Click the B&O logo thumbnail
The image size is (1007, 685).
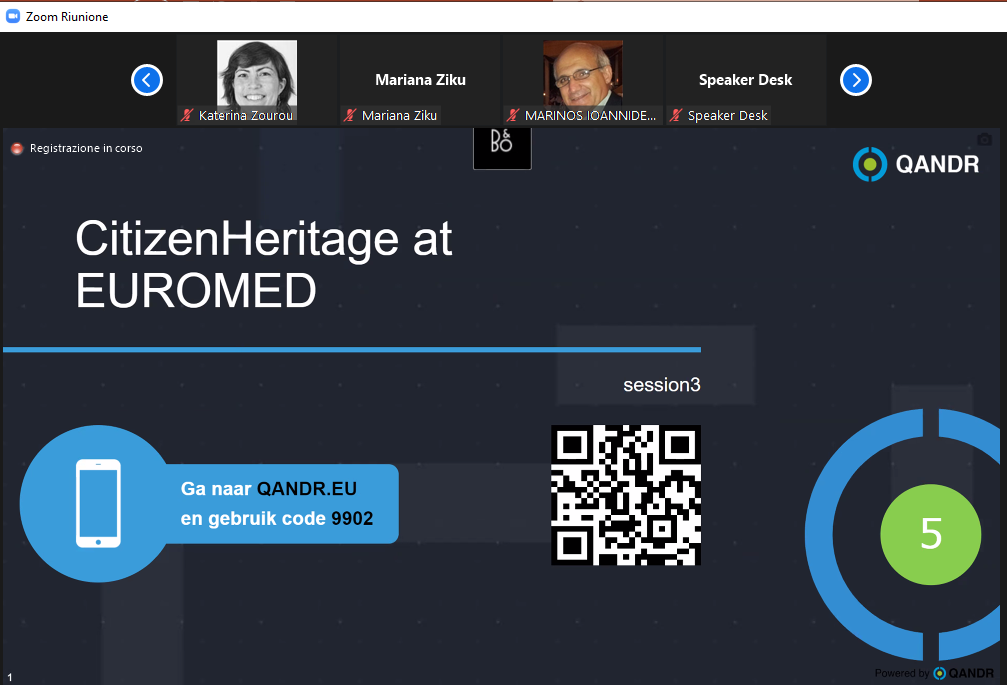(x=502, y=148)
